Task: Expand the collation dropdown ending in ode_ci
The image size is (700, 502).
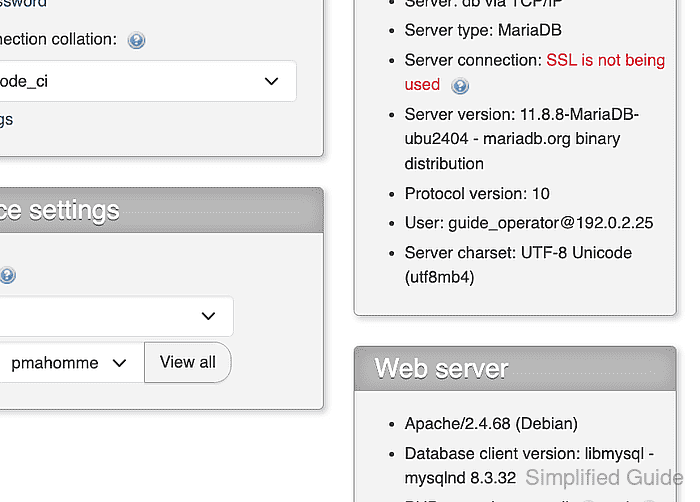Action: click(x=148, y=81)
